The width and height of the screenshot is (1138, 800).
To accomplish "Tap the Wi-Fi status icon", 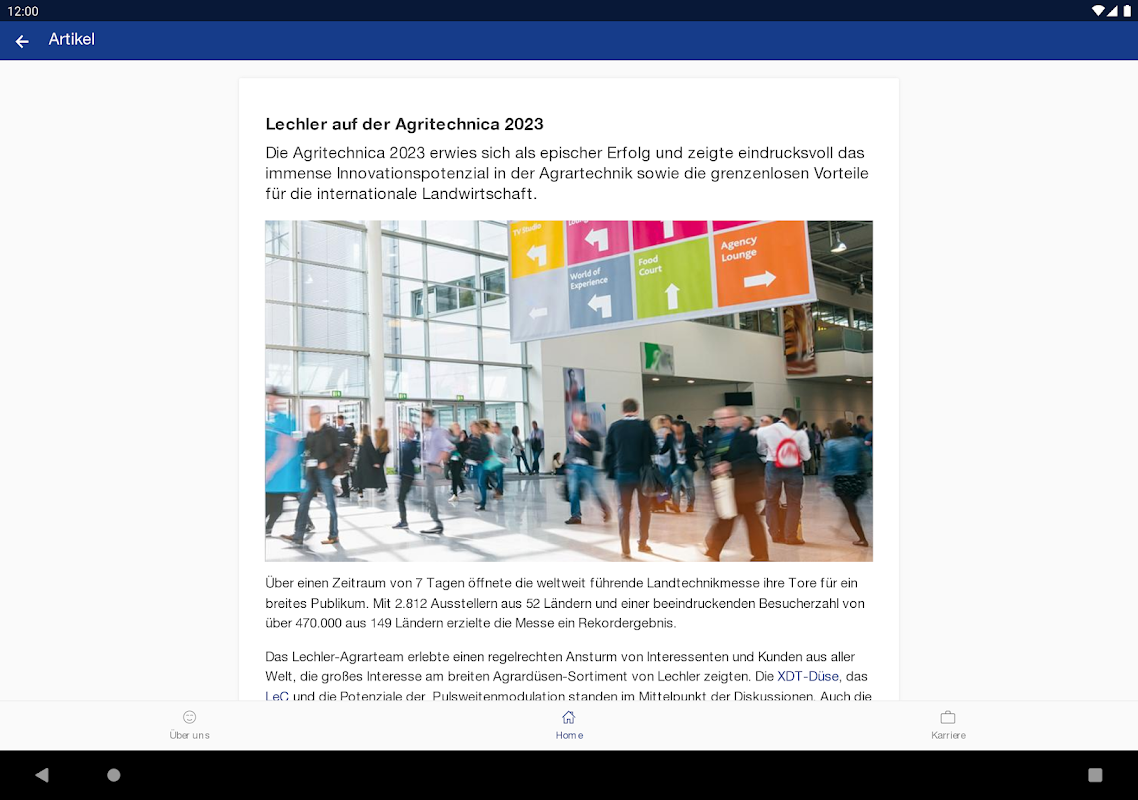I will pos(1098,11).
